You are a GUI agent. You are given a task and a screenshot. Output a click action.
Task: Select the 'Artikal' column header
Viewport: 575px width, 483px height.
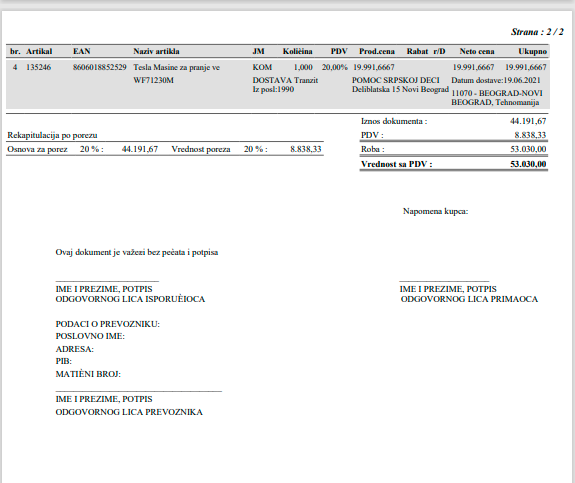[39, 51]
